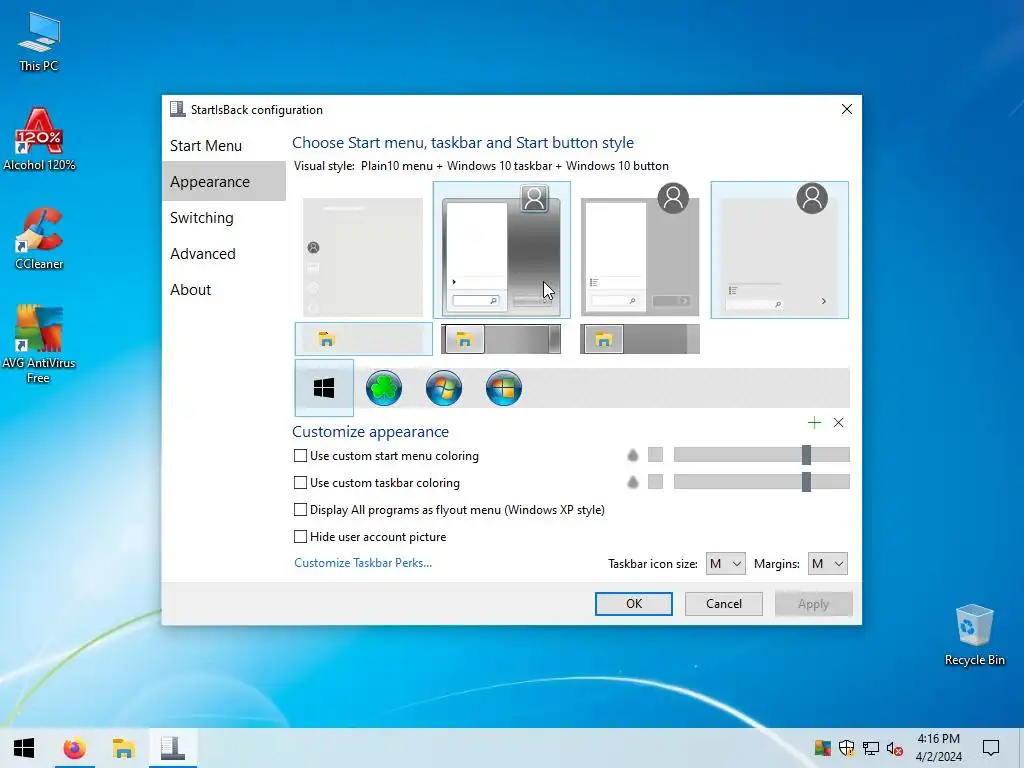Select the Windows 10 plain list menu style thumbnail
This screenshot has height=768, width=1024.
[x=363, y=257]
